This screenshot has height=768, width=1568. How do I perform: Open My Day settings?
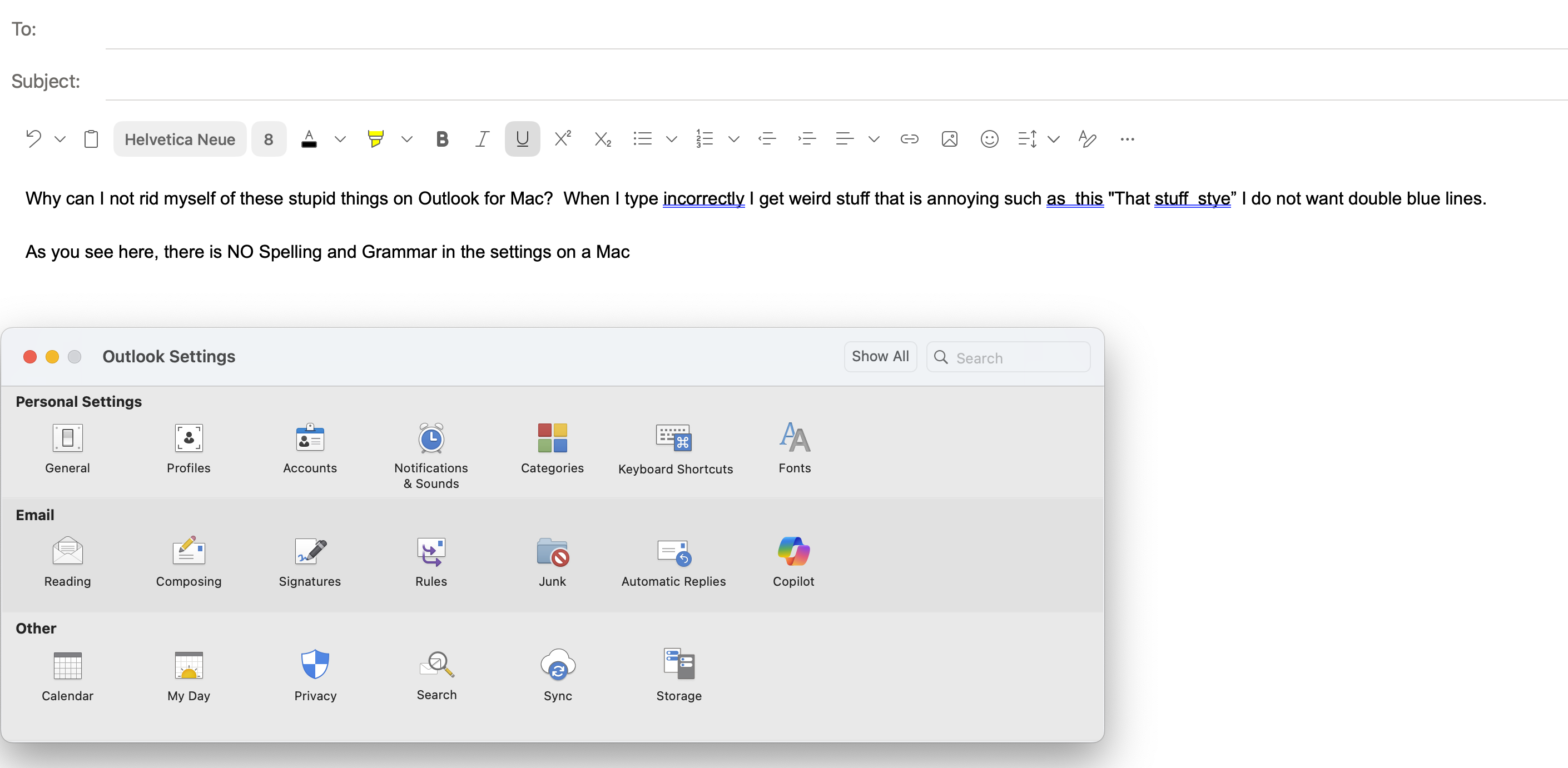click(x=188, y=676)
